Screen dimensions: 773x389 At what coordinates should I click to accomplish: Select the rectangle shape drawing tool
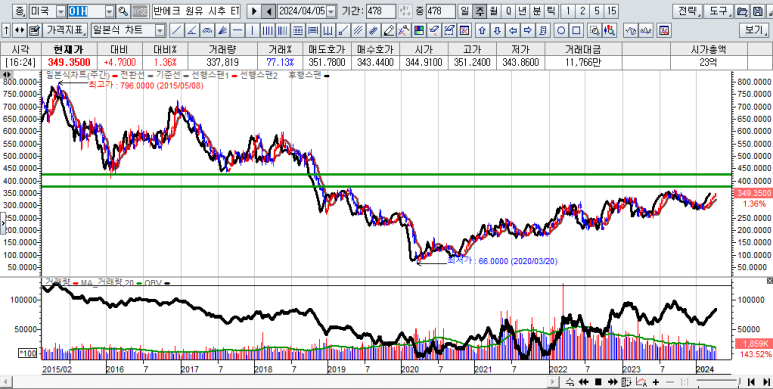pyautogui.click(x=576, y=31)
